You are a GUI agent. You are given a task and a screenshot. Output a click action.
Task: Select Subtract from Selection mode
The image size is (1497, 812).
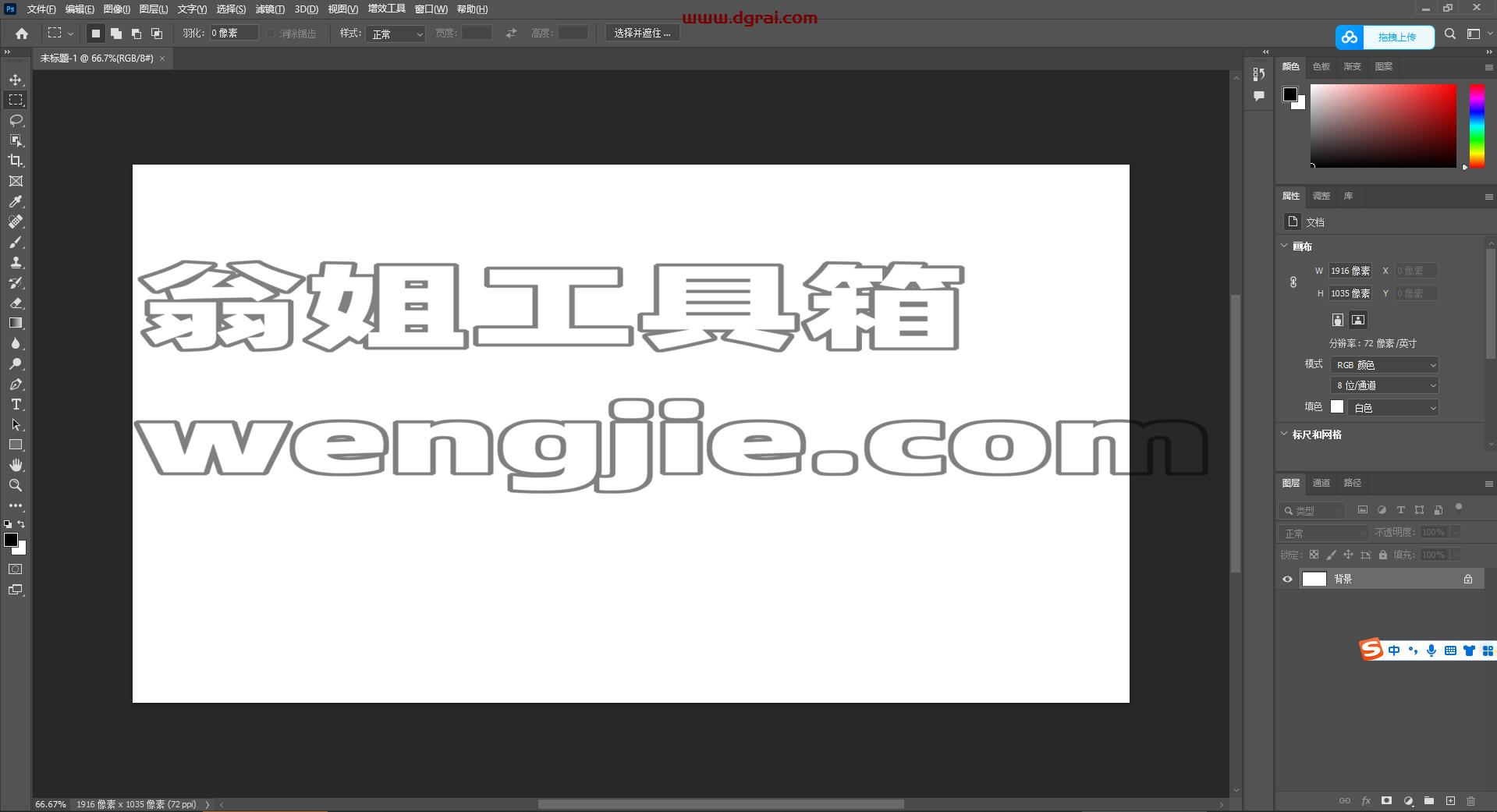(137, 34)
